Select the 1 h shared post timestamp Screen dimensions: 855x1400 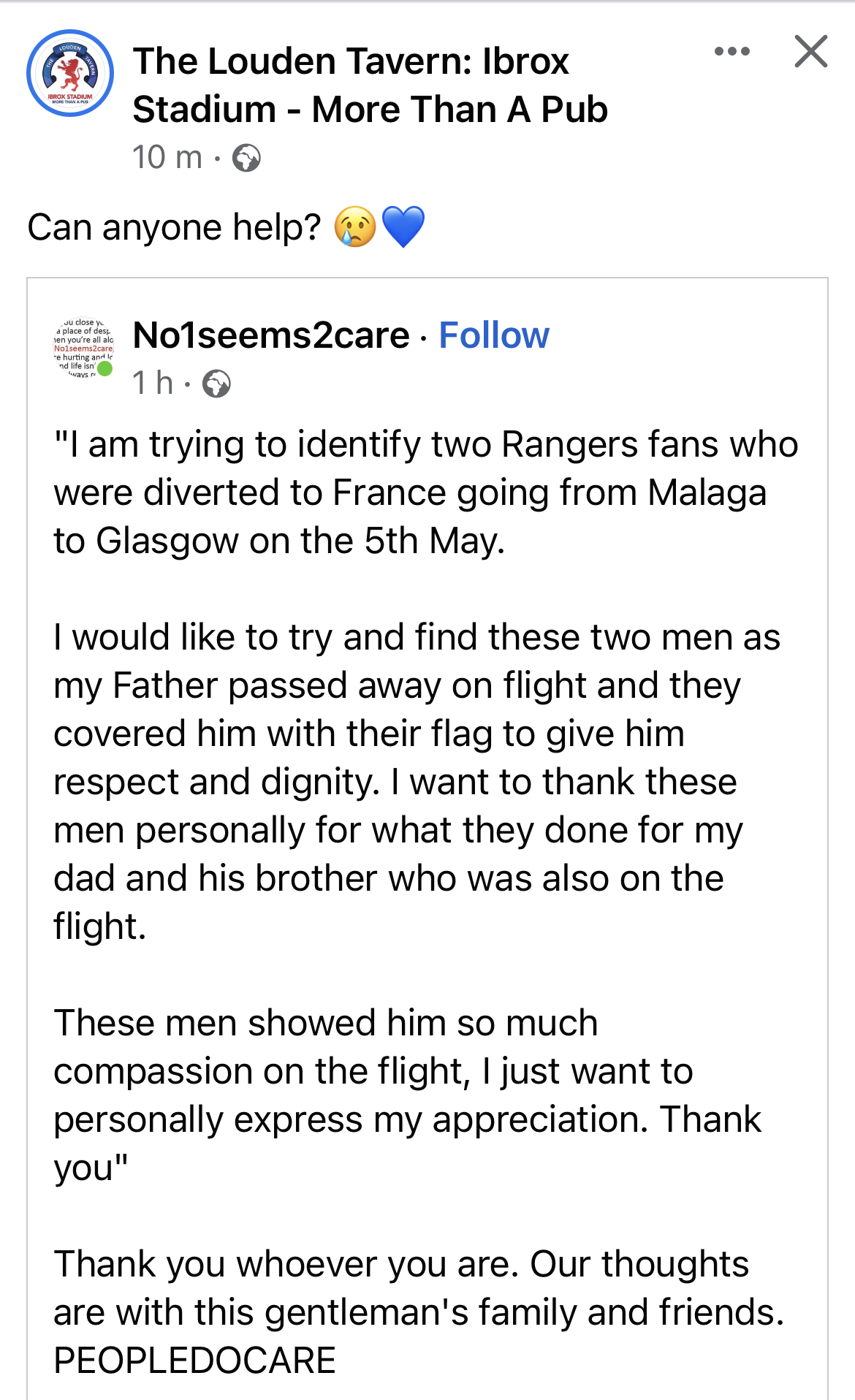(153, 384)
